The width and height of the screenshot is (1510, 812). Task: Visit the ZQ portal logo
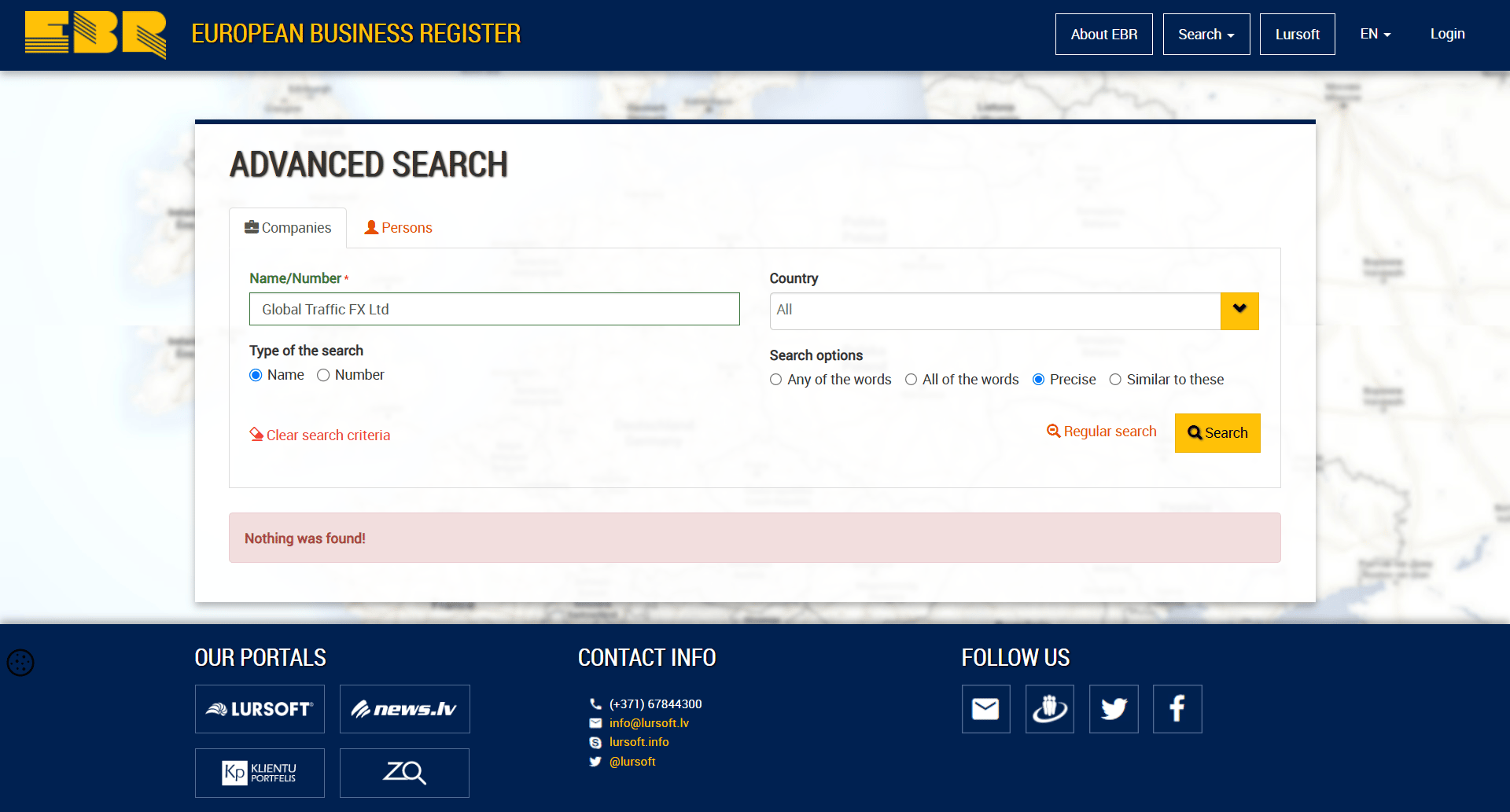click(404, 773)
